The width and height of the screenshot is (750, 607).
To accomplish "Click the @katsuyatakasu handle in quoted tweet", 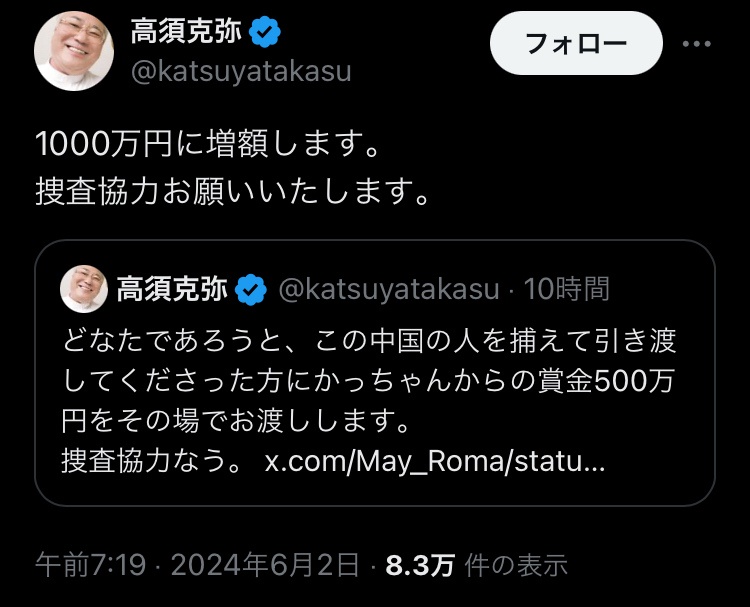I will coord(389,290).
